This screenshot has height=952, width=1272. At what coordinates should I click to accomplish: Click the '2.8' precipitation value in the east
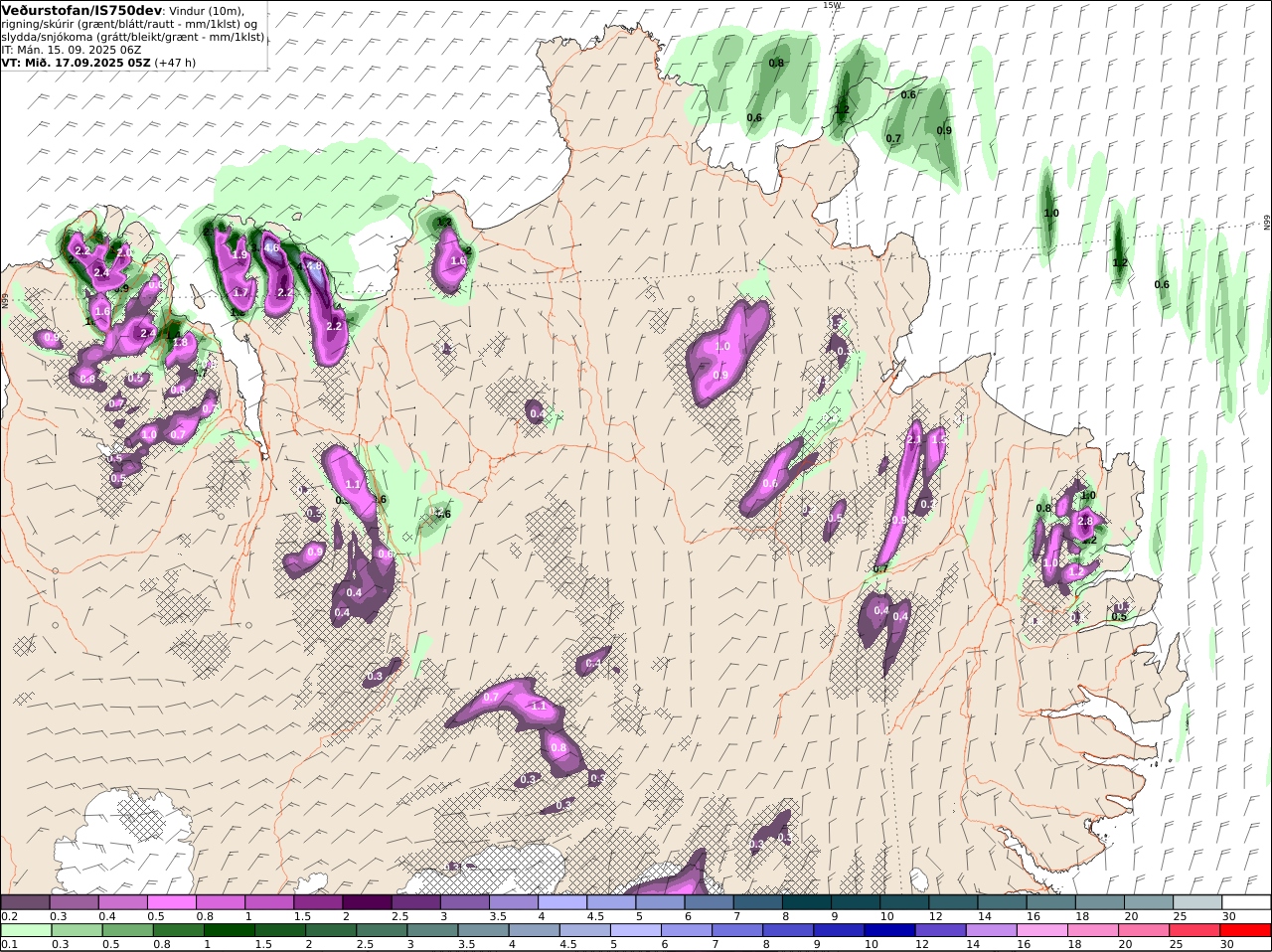click(1085, 521)
